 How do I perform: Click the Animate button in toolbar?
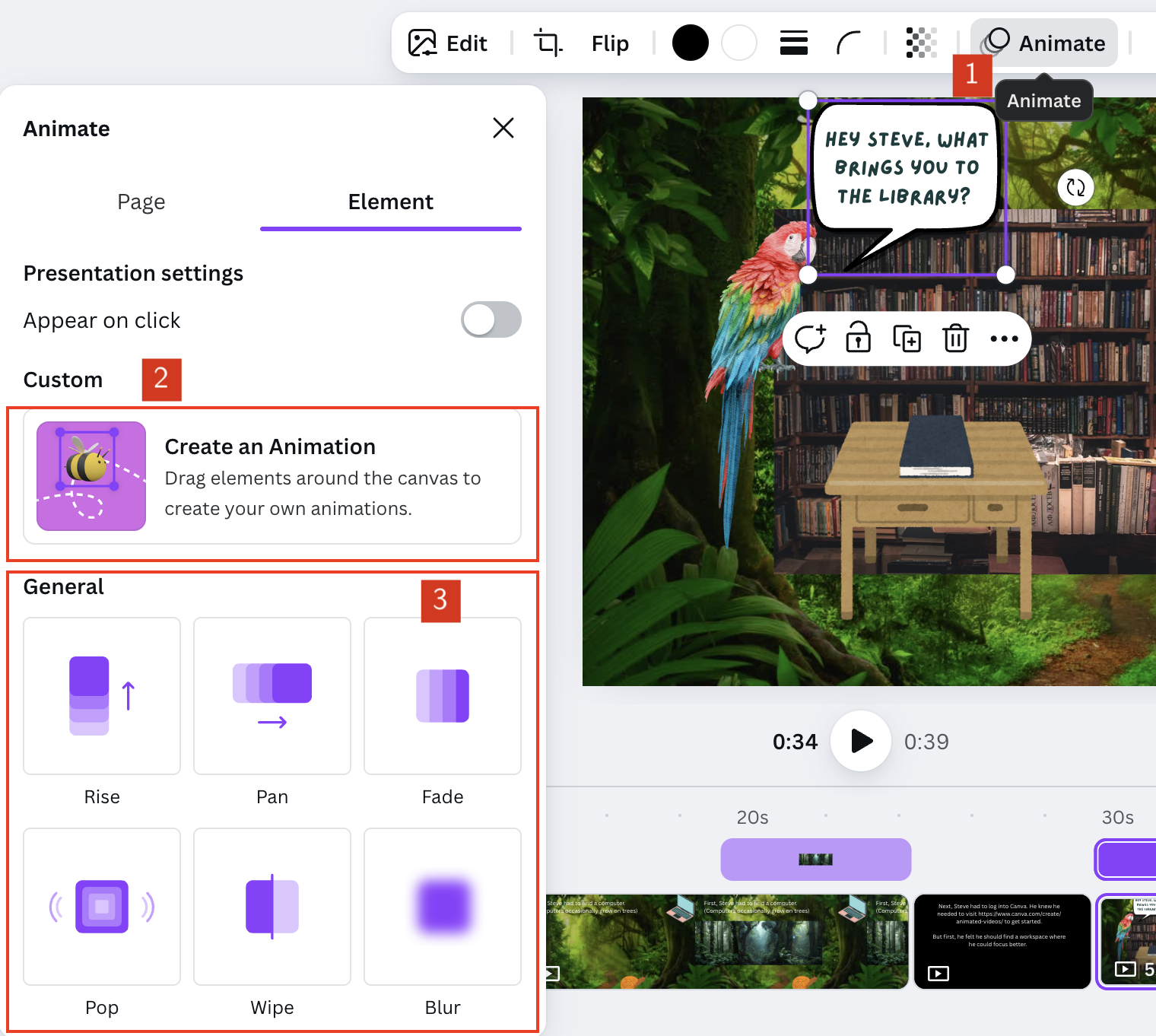coord(1044,43)
